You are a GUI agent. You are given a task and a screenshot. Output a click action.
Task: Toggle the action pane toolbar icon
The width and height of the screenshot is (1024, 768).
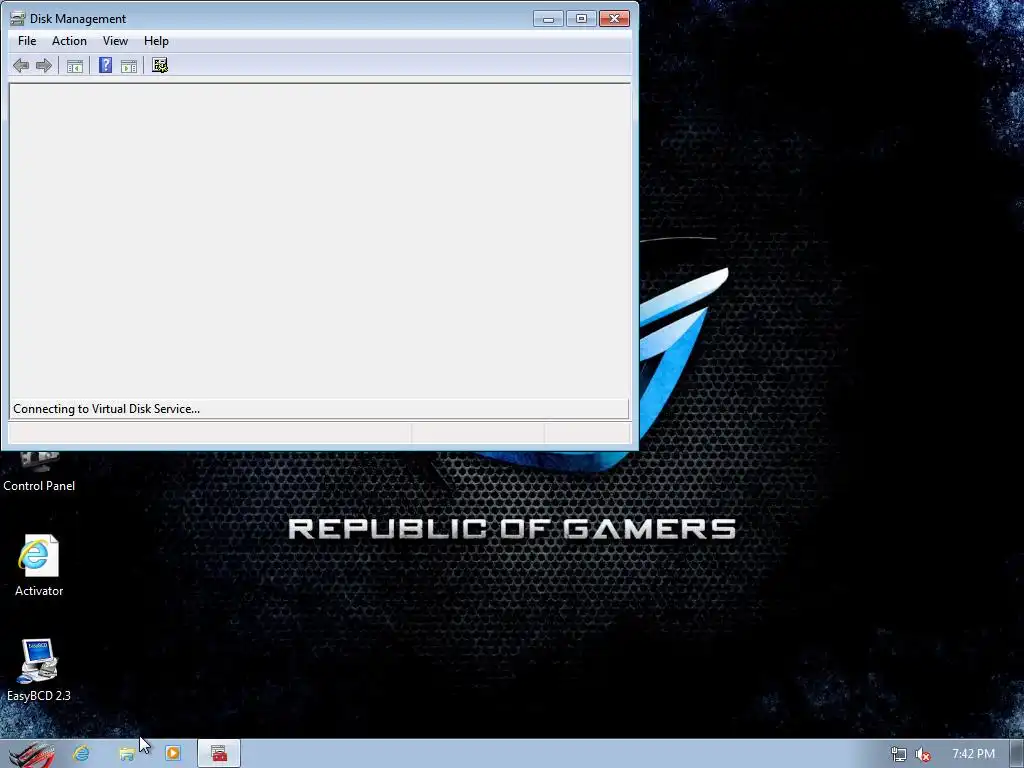pos(129,65)
